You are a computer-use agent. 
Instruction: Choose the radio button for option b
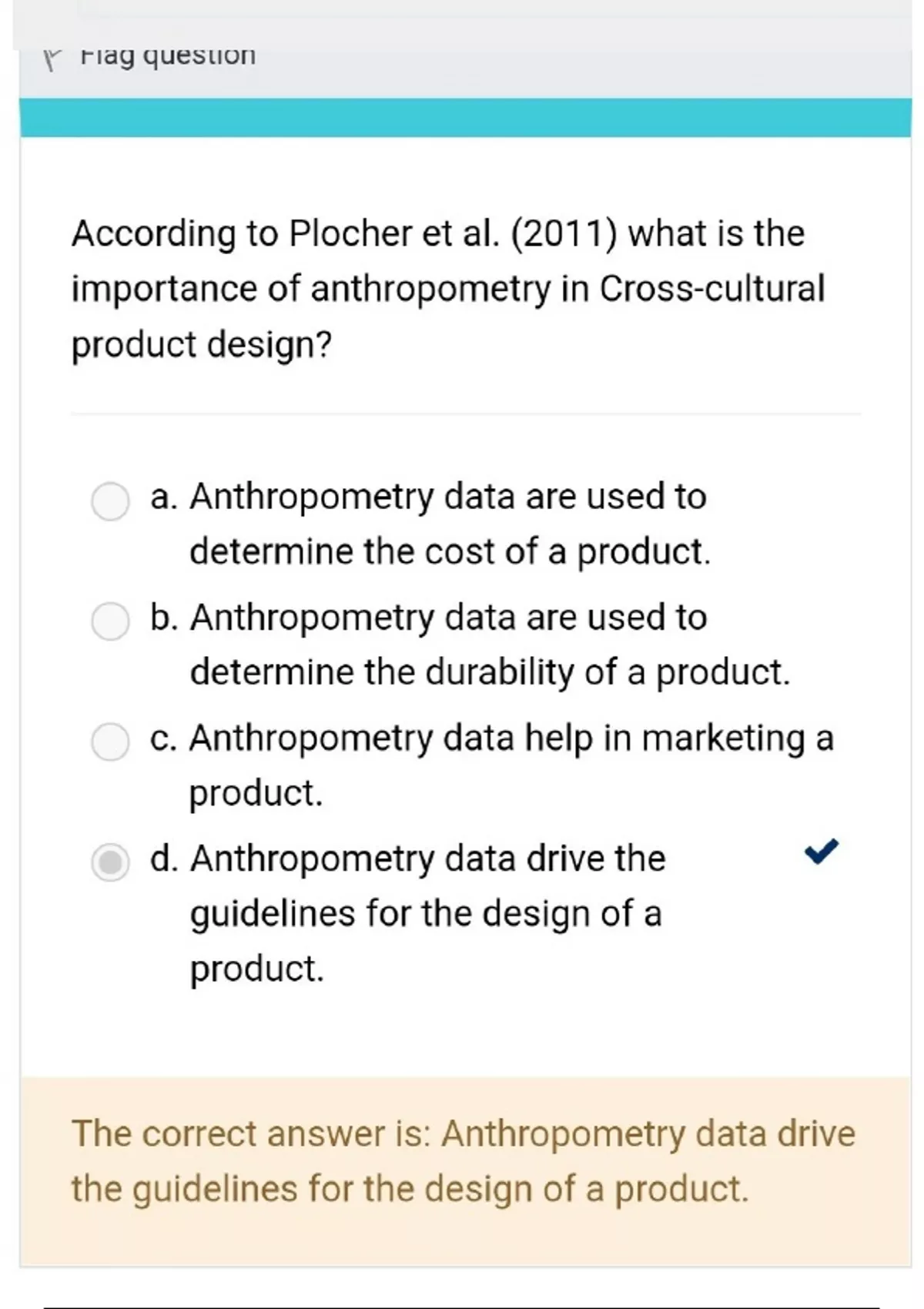[110, 621]
